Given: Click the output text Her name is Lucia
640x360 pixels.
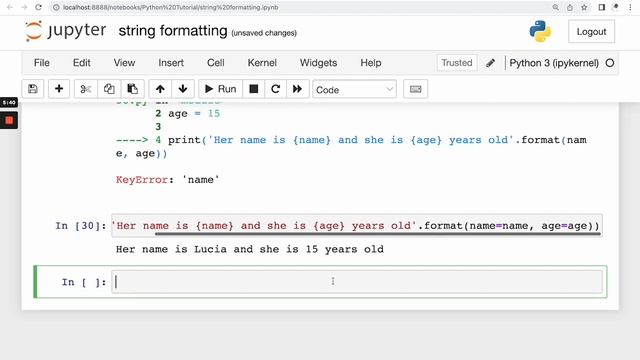Looking at the screenshot, I should 250,249.
